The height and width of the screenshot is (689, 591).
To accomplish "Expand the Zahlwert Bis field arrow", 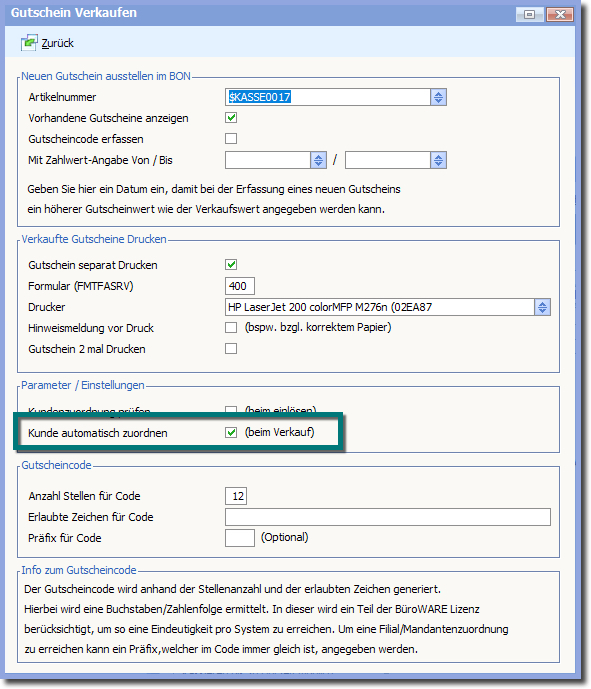I will point(438,160).
